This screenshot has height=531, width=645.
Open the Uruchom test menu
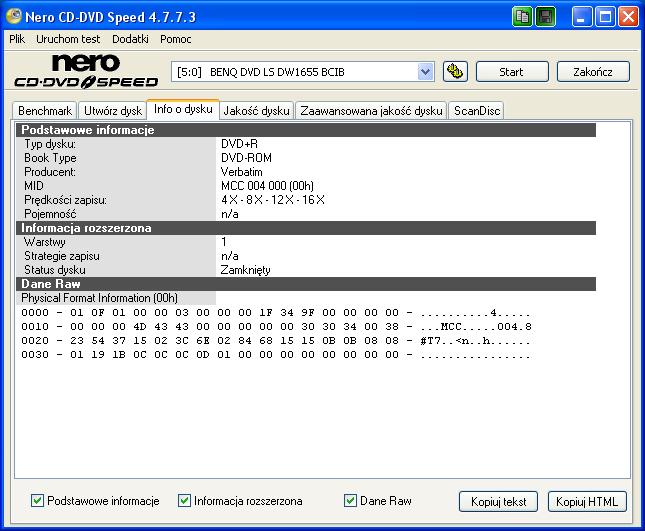click(x=68, y=39)
